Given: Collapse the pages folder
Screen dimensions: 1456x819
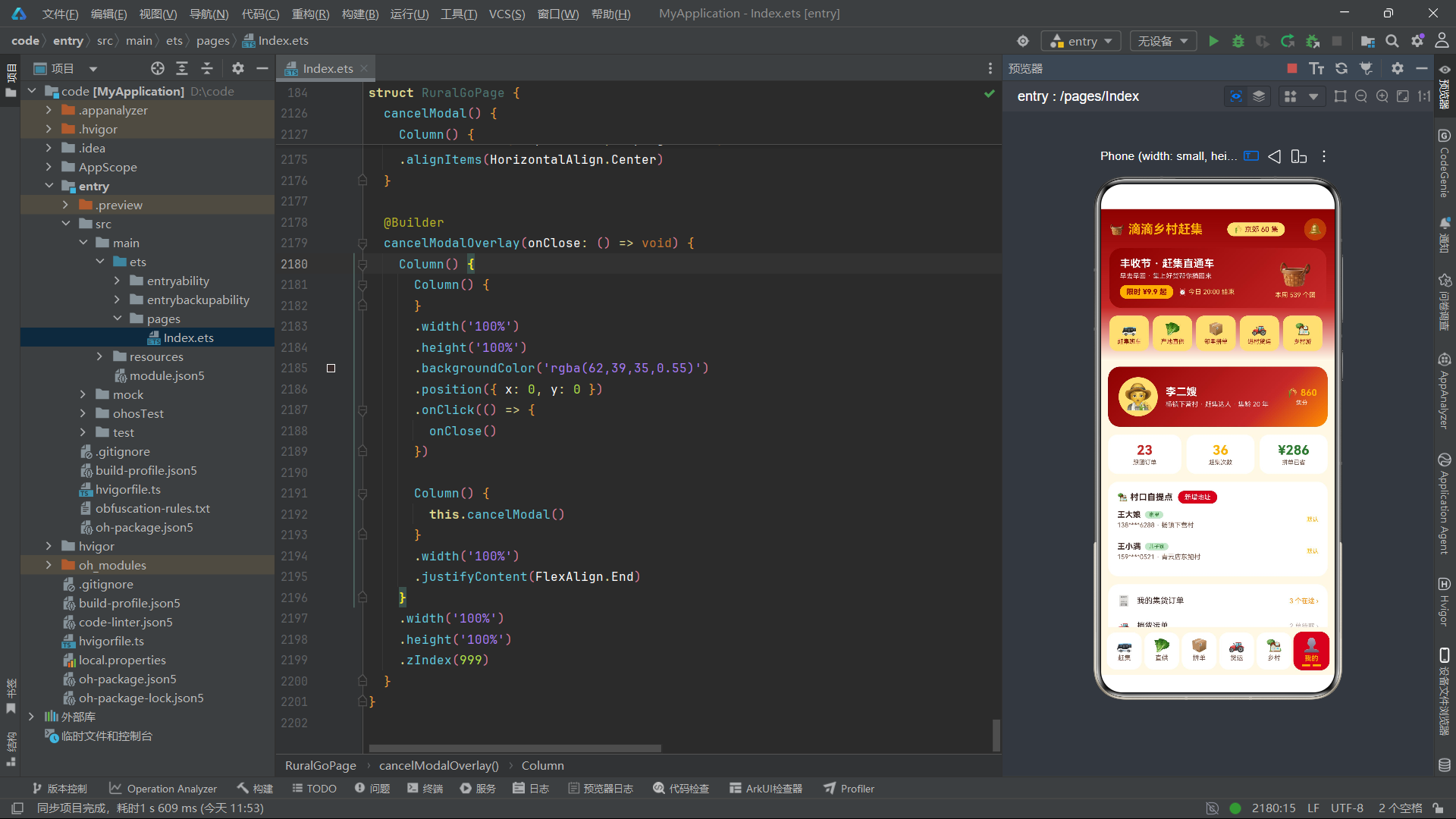Looking at the screenshot, I should tap(118, 318).
